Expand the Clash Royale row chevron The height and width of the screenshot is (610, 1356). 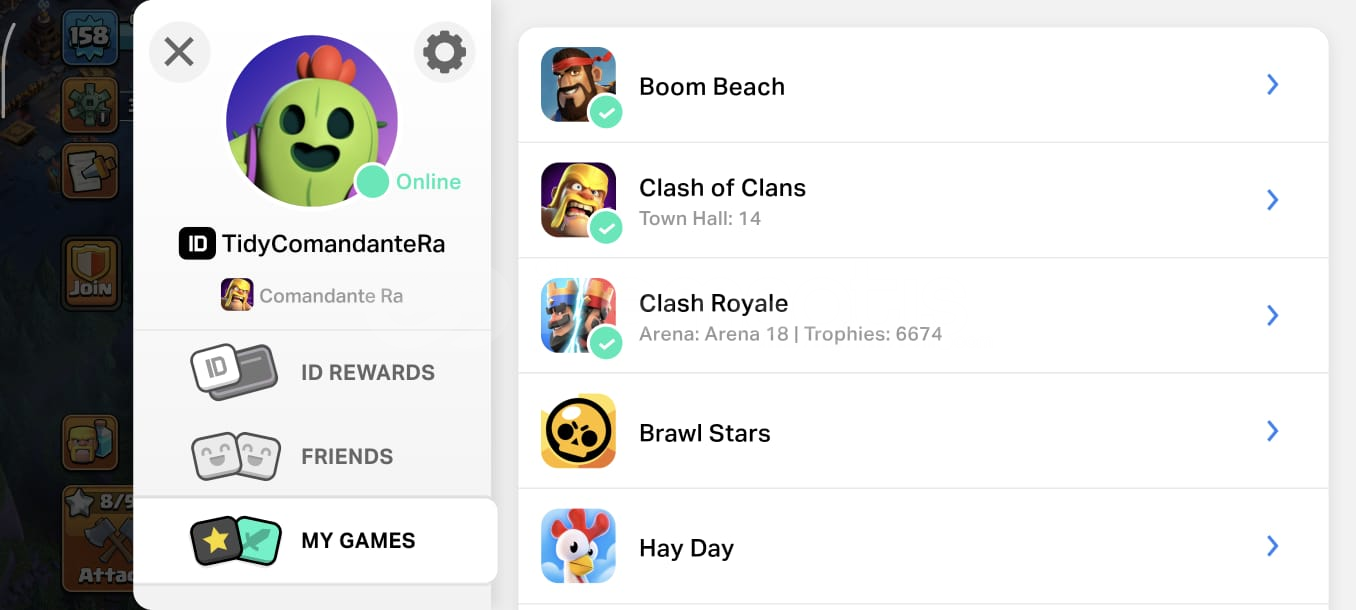(x=1272, y=315)
